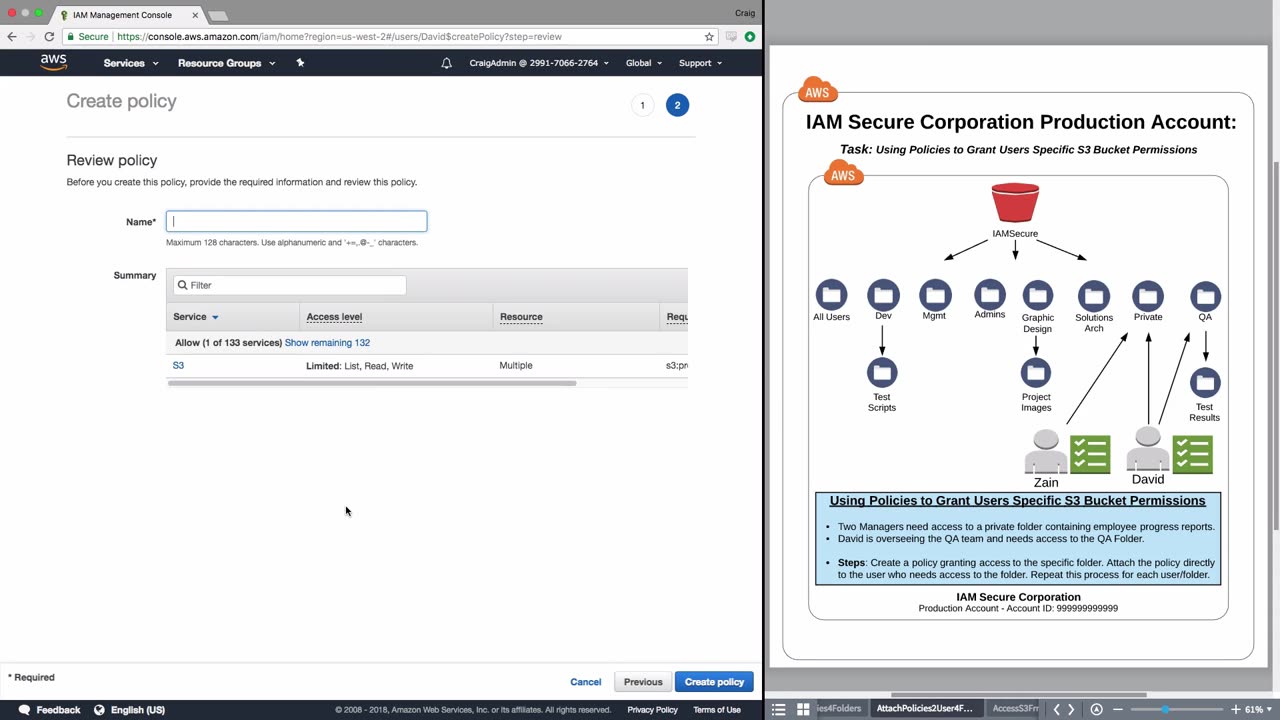
Task: Open the Privacy Policy link
Action: (652, 710)
